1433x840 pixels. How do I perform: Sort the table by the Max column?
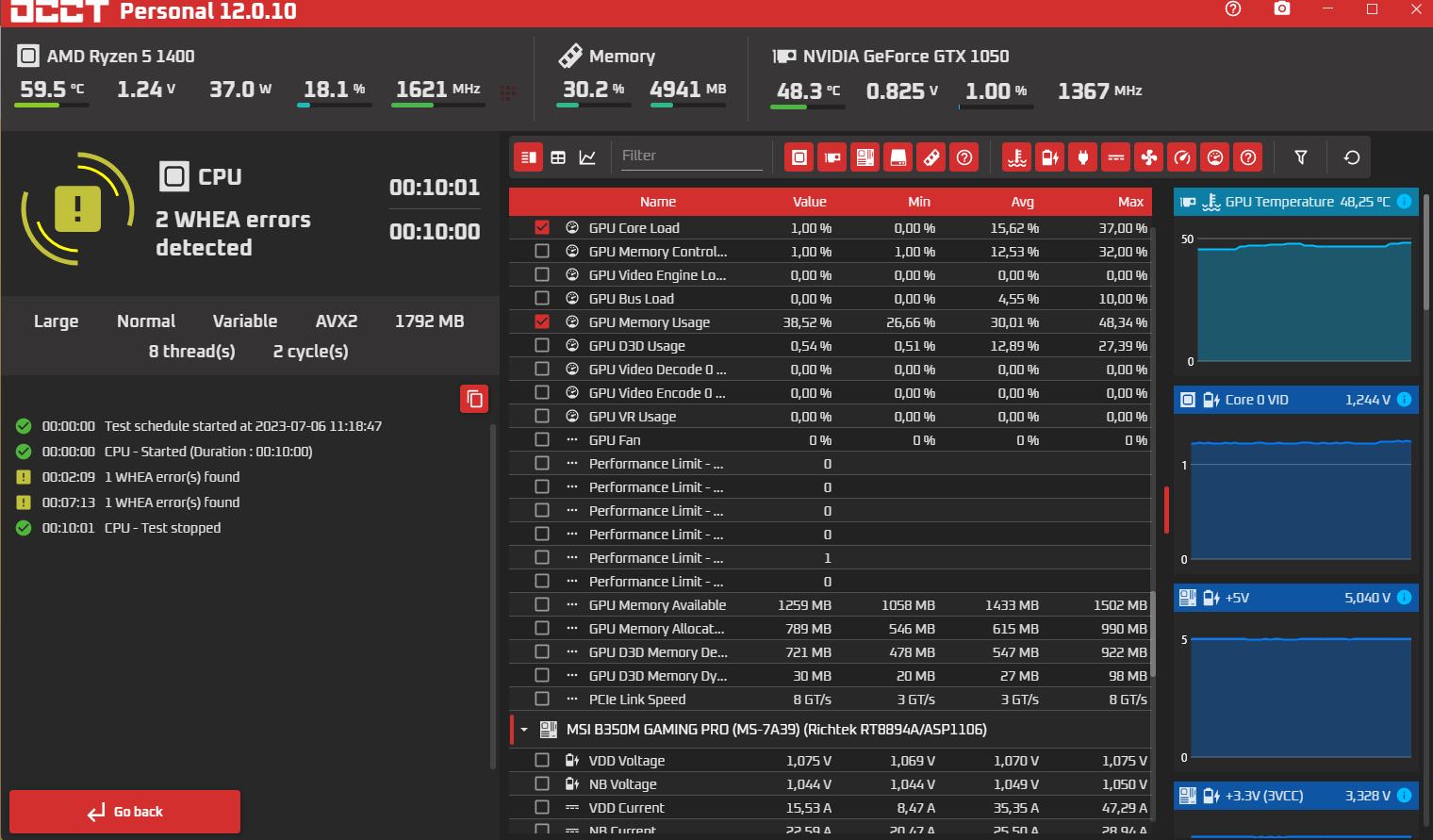click(1130, 202)
